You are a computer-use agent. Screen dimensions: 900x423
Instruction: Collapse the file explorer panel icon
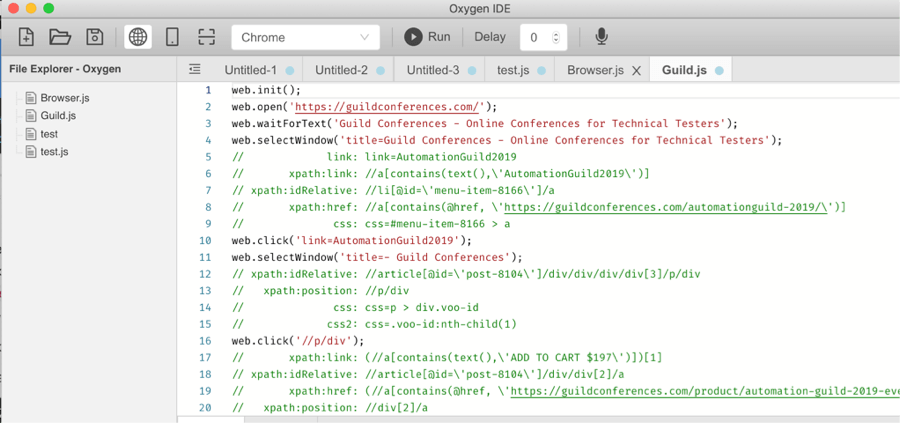click(195, 69)
